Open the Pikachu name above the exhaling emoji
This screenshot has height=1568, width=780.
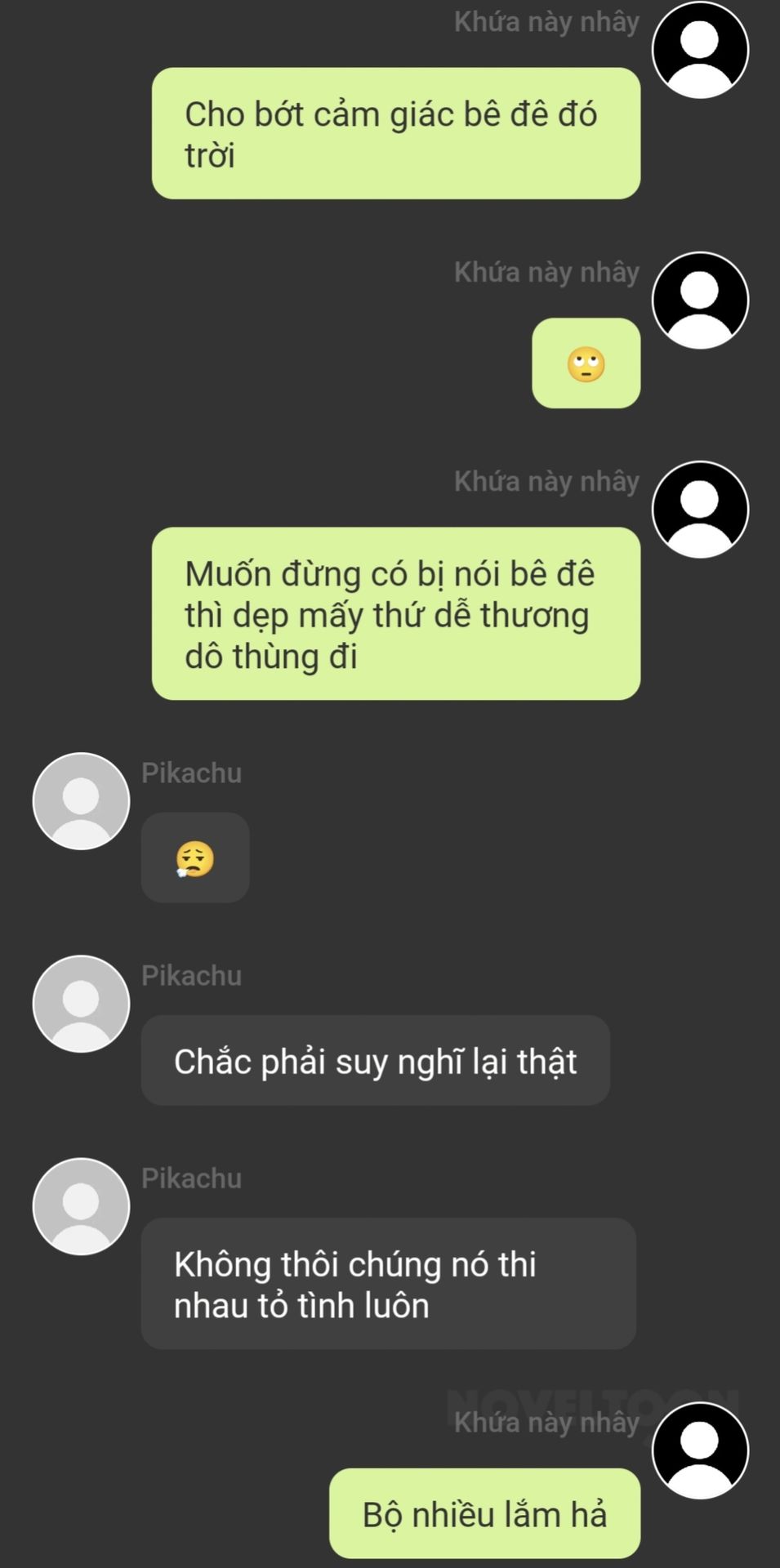point(192,773)
